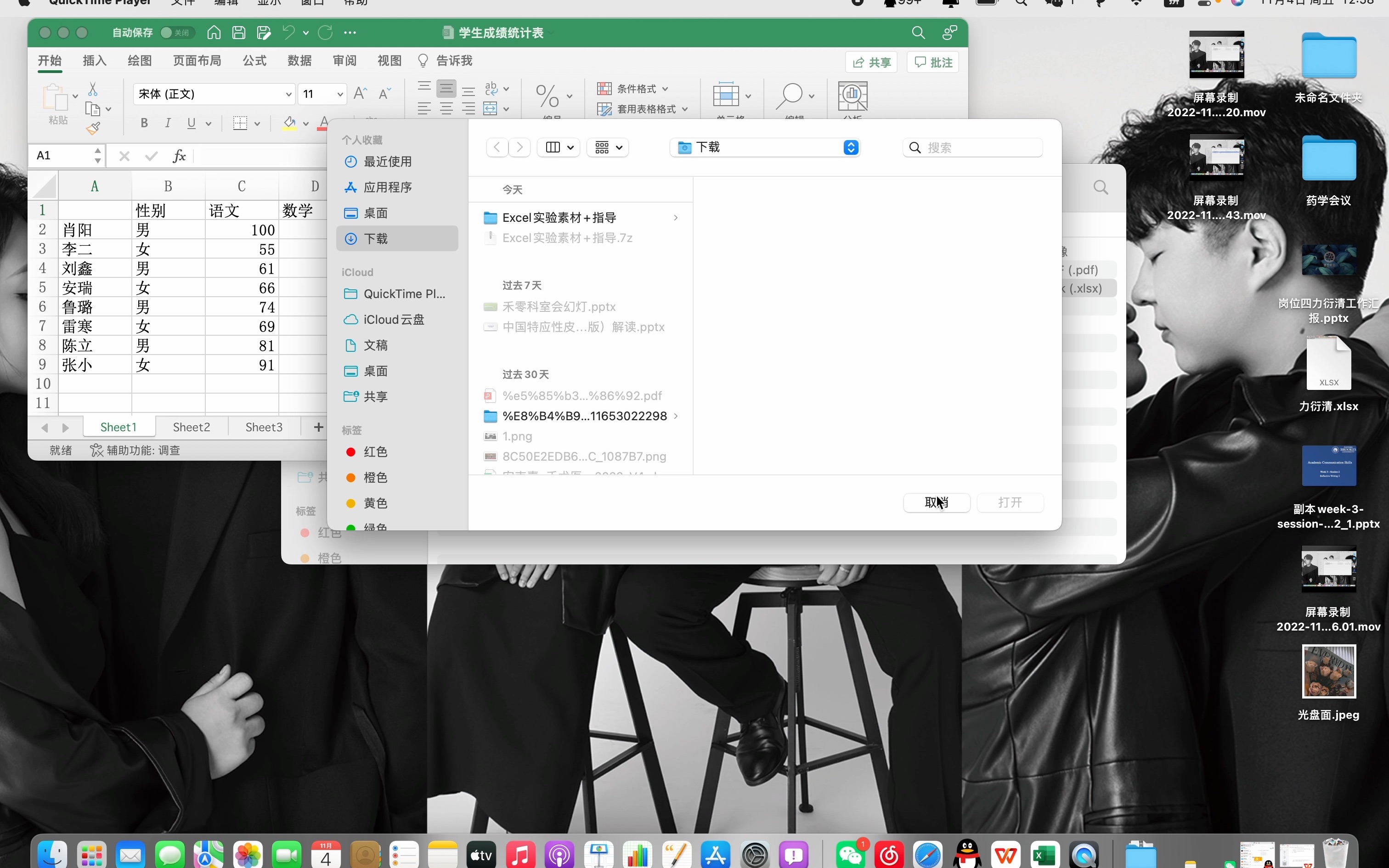This screenshot has width=1389, height=868.
Task: Click the Save icon in quick toolbar
Action: 239,33
